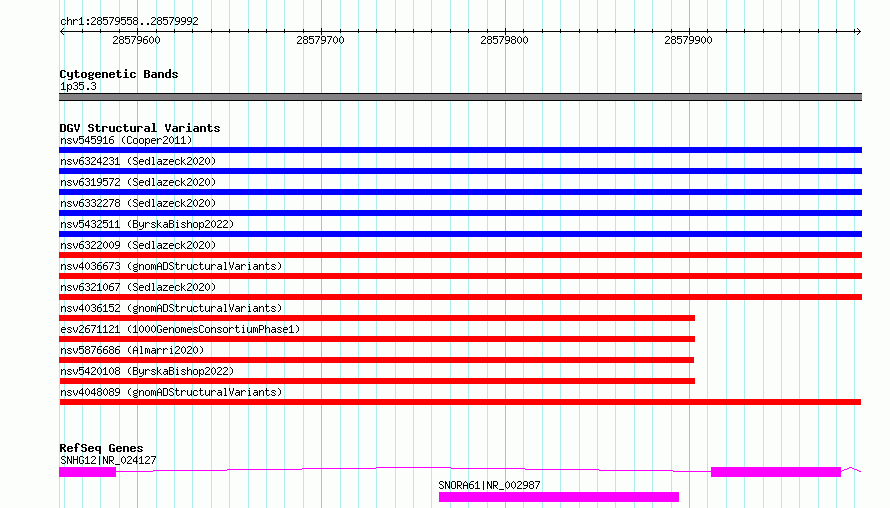Click the 28579700 ruler position label
Viewport: 890px width, 508px height.
(320, 40)
